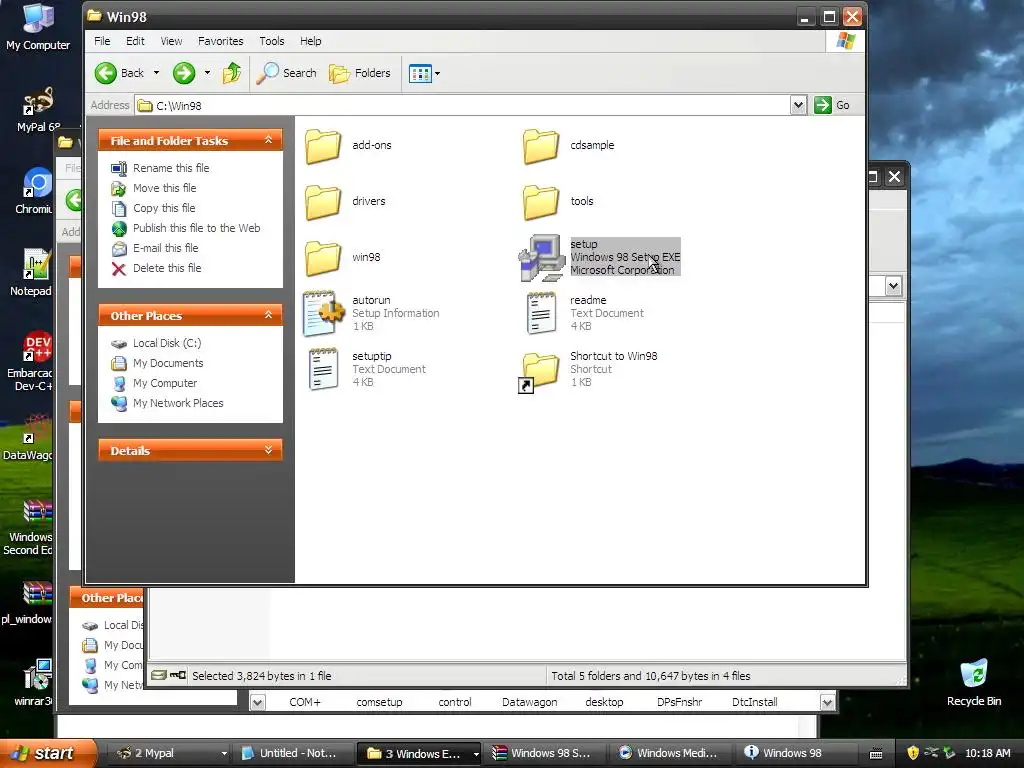The image size is (1024, 768).
Task: Open the Start menu
Action: [47, 753]
